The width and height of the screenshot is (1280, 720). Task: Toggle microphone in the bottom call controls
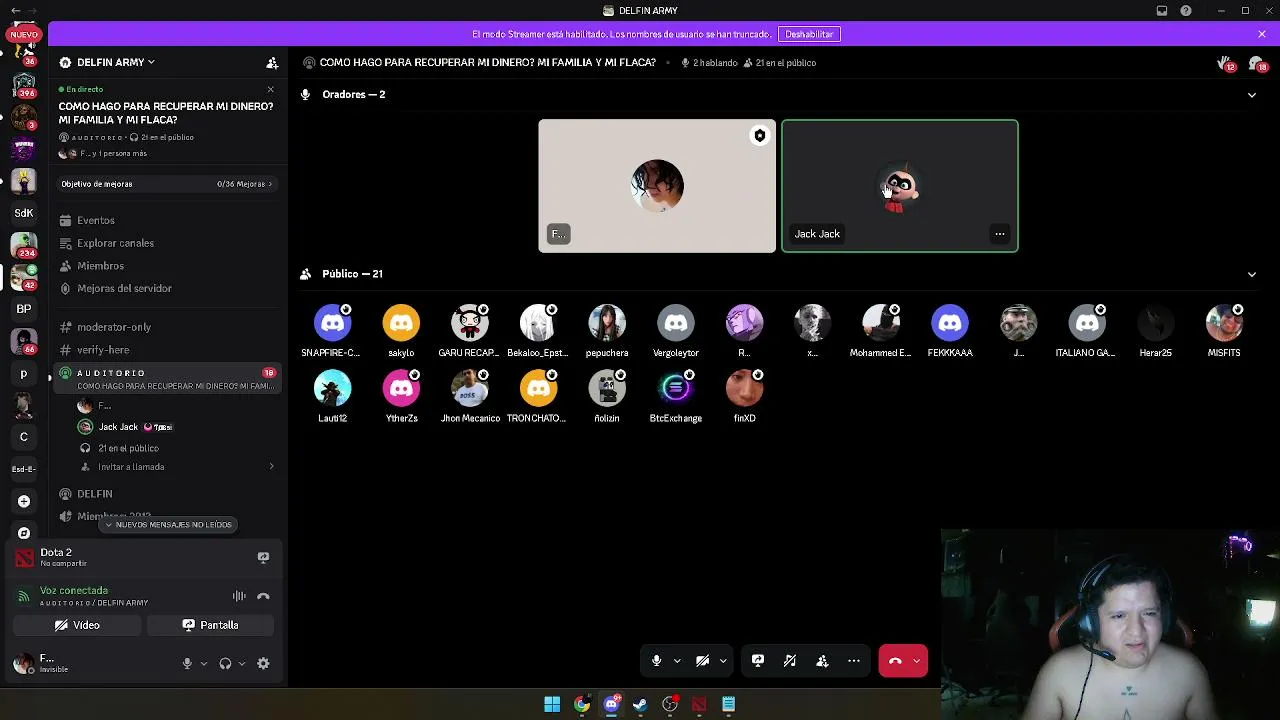coord(656,661)
